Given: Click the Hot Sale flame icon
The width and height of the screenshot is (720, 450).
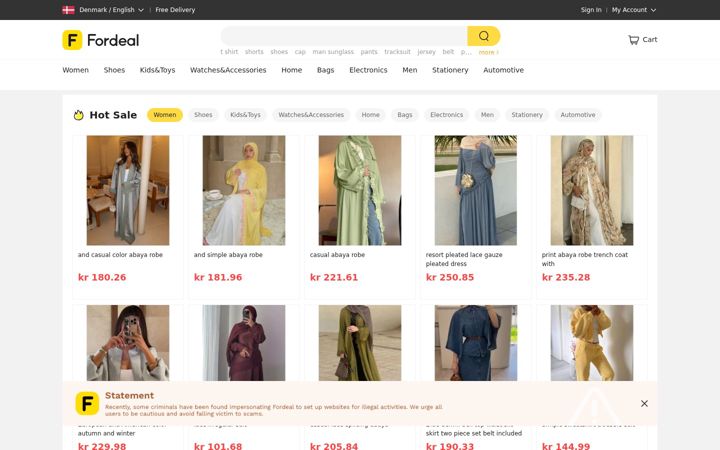Looking at the screenshot, I should (x=79, y=115).
